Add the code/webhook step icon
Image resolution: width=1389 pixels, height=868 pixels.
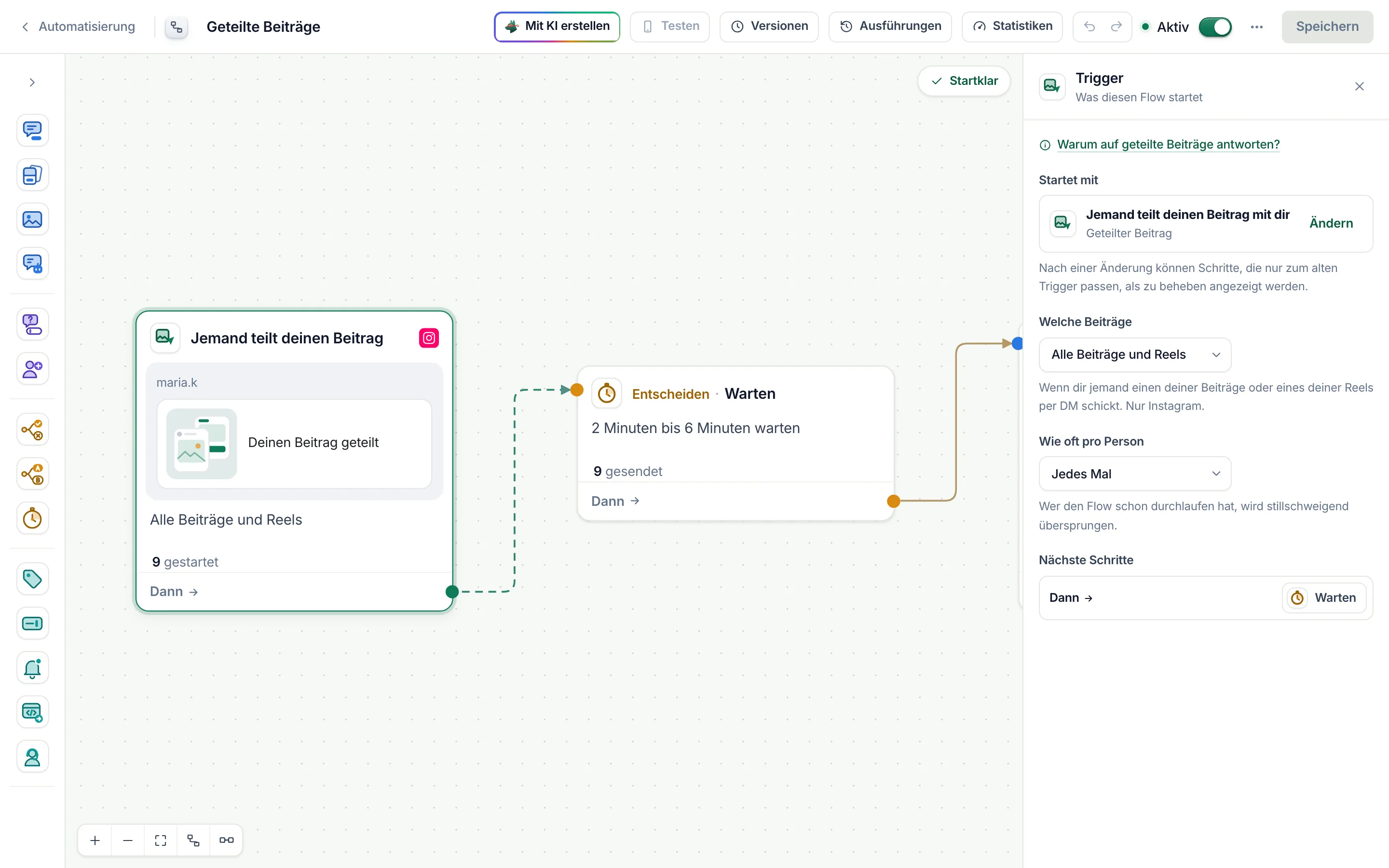click(x=32, y=712)
